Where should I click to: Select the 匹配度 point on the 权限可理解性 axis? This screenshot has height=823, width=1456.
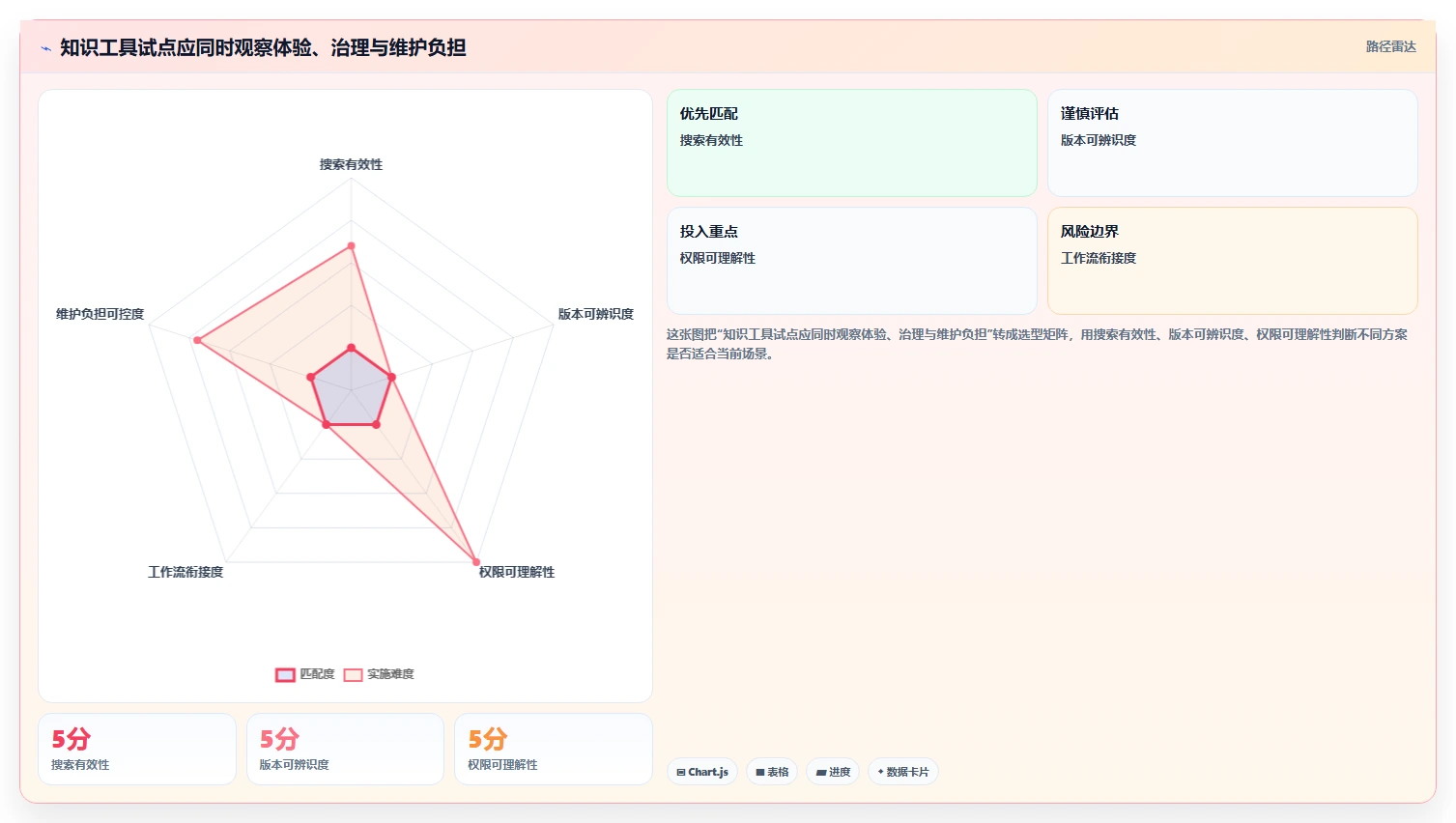(376, 424)
